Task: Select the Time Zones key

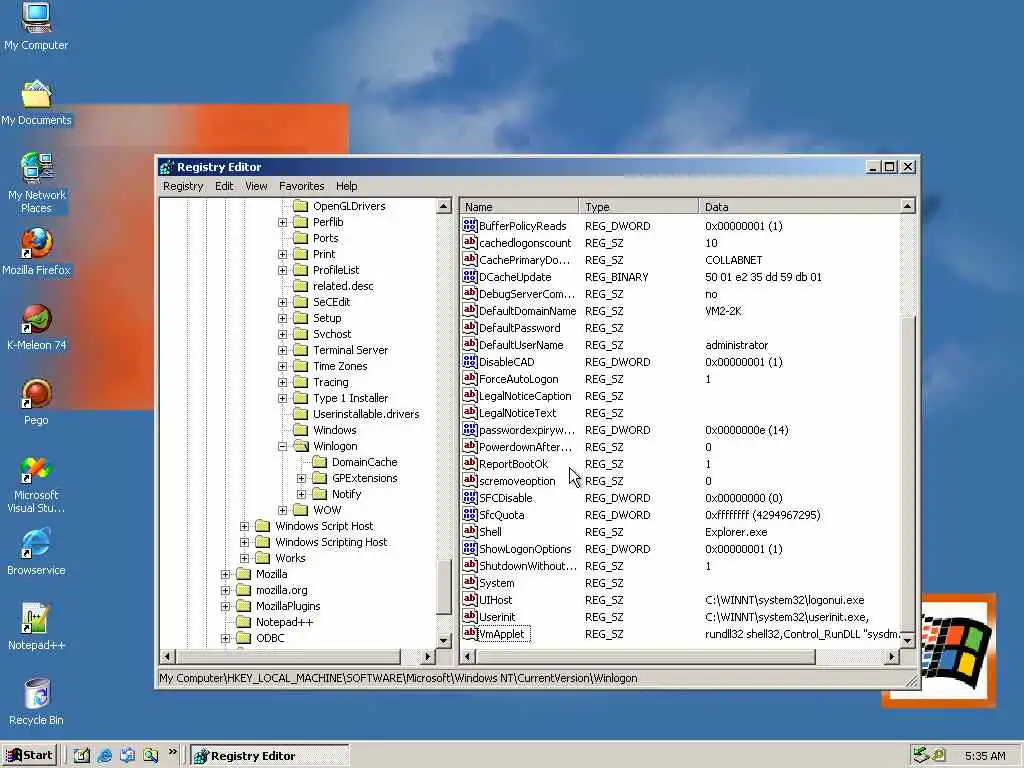Action: [340, 366]
